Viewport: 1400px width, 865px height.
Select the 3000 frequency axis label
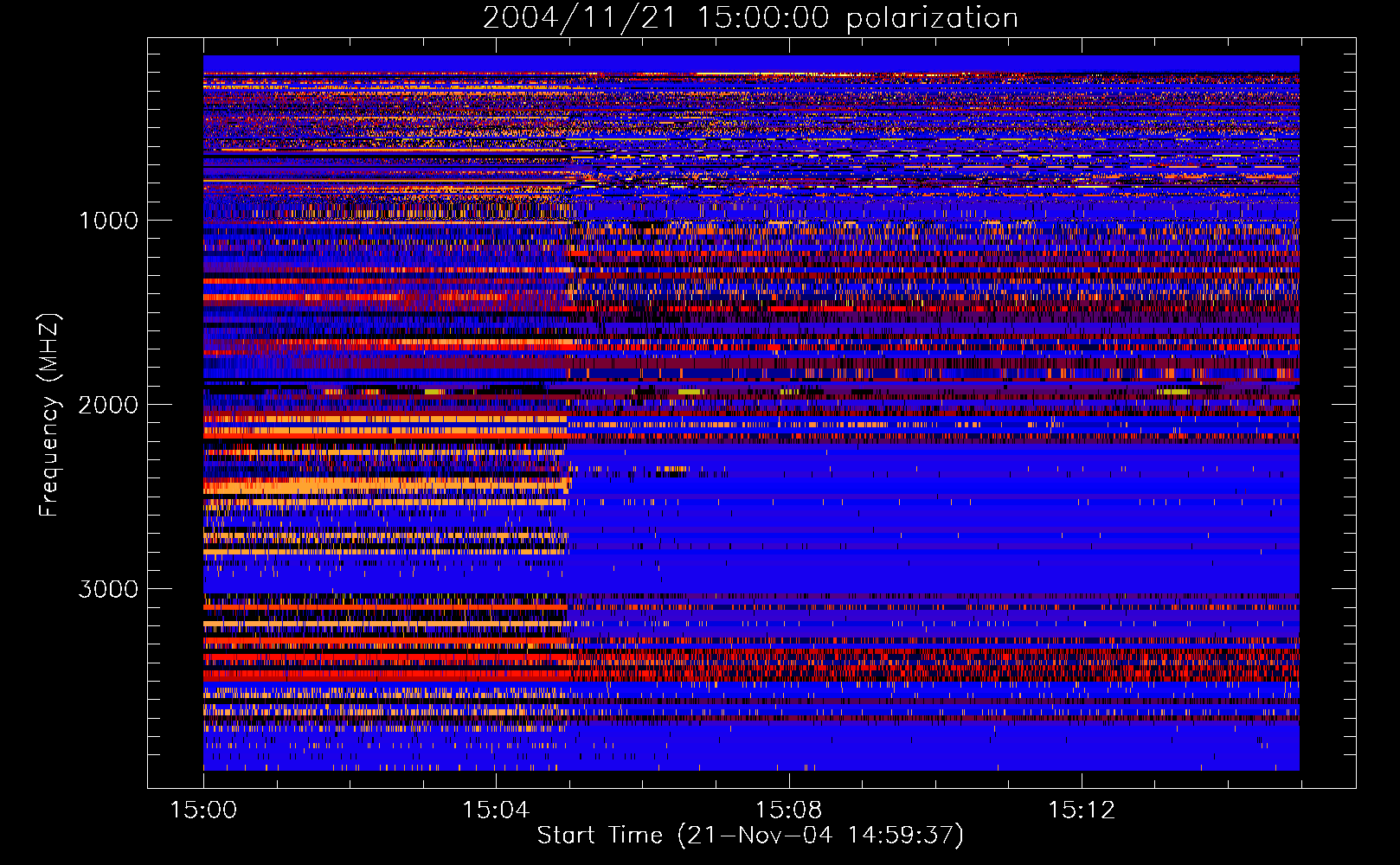tap(108, 589)
